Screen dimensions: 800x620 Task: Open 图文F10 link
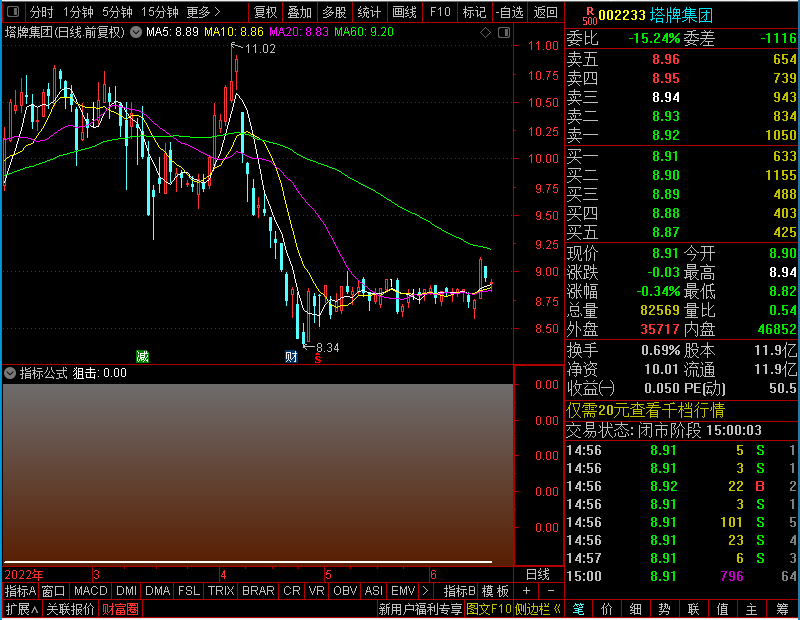tap(489, 609)
